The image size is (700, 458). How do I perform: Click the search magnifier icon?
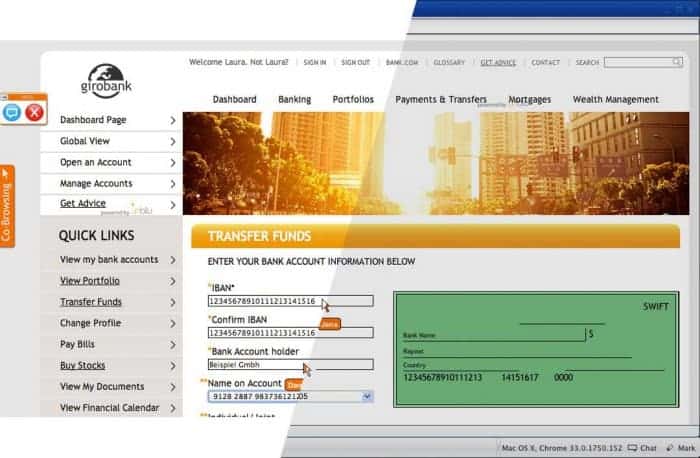(x=677, y=62)
